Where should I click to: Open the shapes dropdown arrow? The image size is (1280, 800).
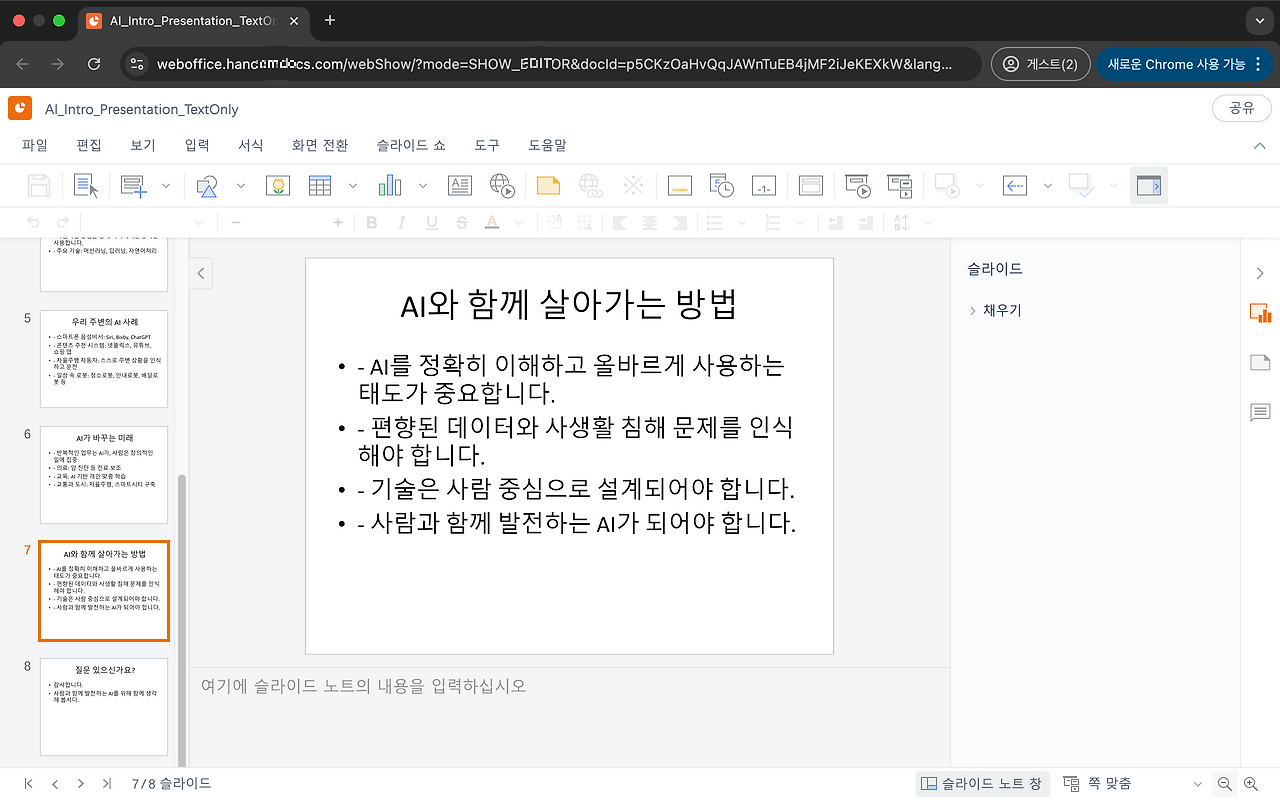point(240,185)
